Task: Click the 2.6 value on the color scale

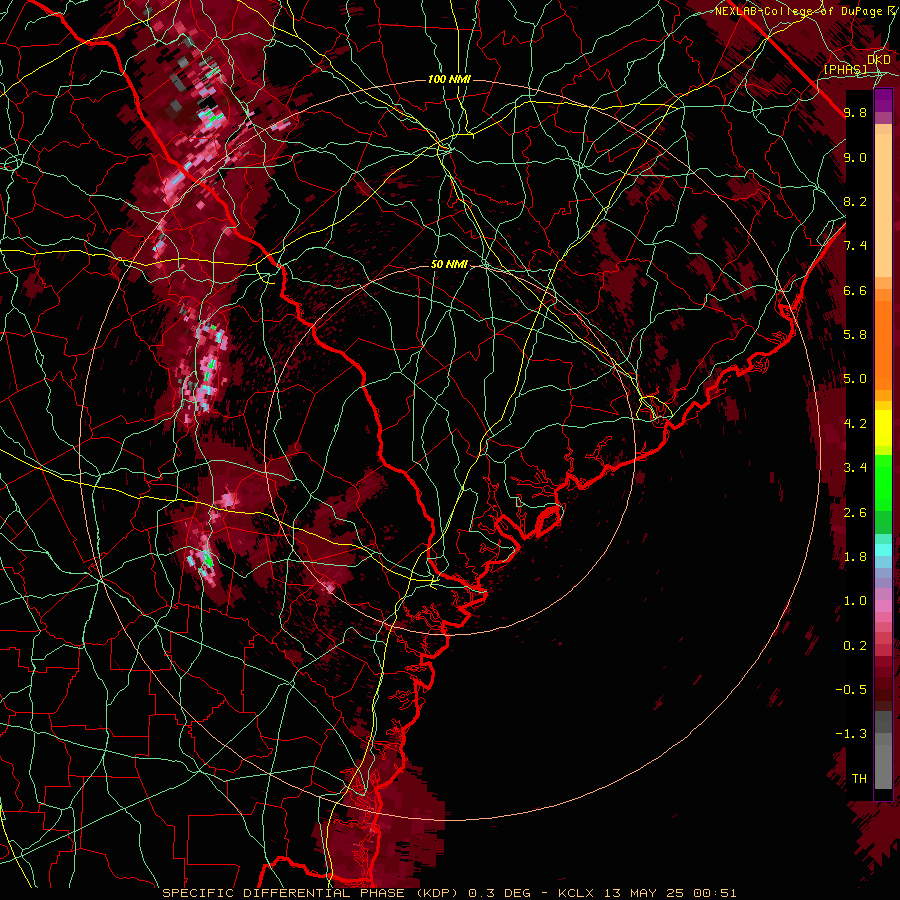Action: 855,512
